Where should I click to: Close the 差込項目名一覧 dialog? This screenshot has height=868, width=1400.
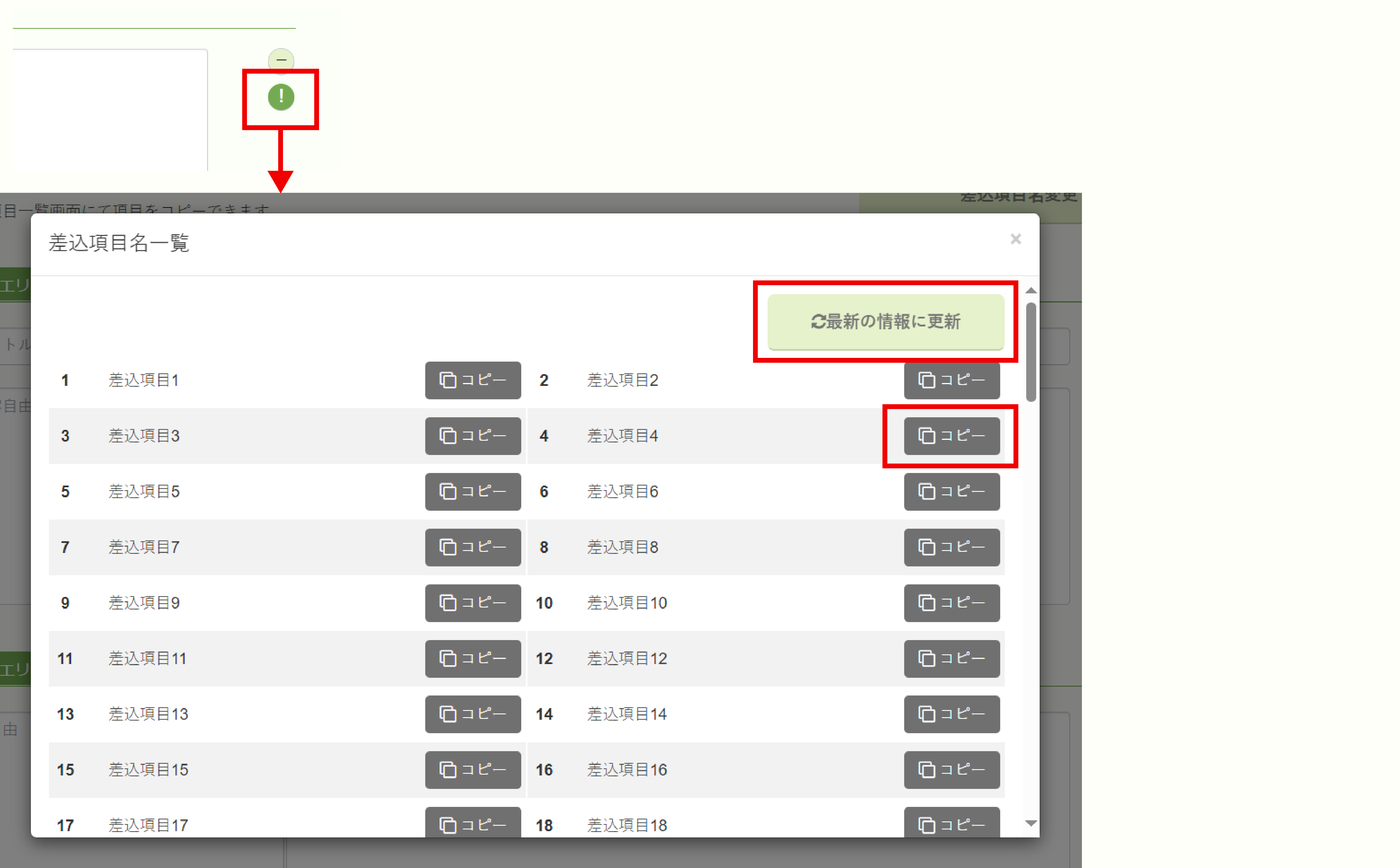click(1015, 239)
